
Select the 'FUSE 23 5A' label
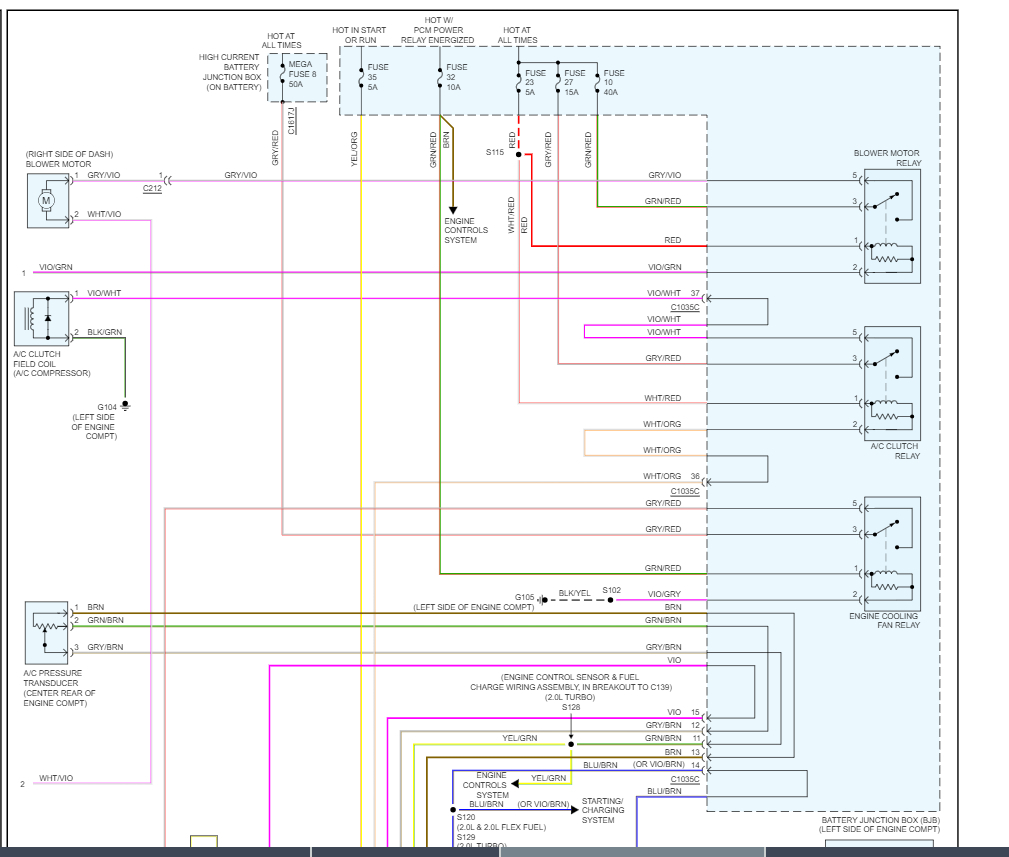(x=535, y=82)
